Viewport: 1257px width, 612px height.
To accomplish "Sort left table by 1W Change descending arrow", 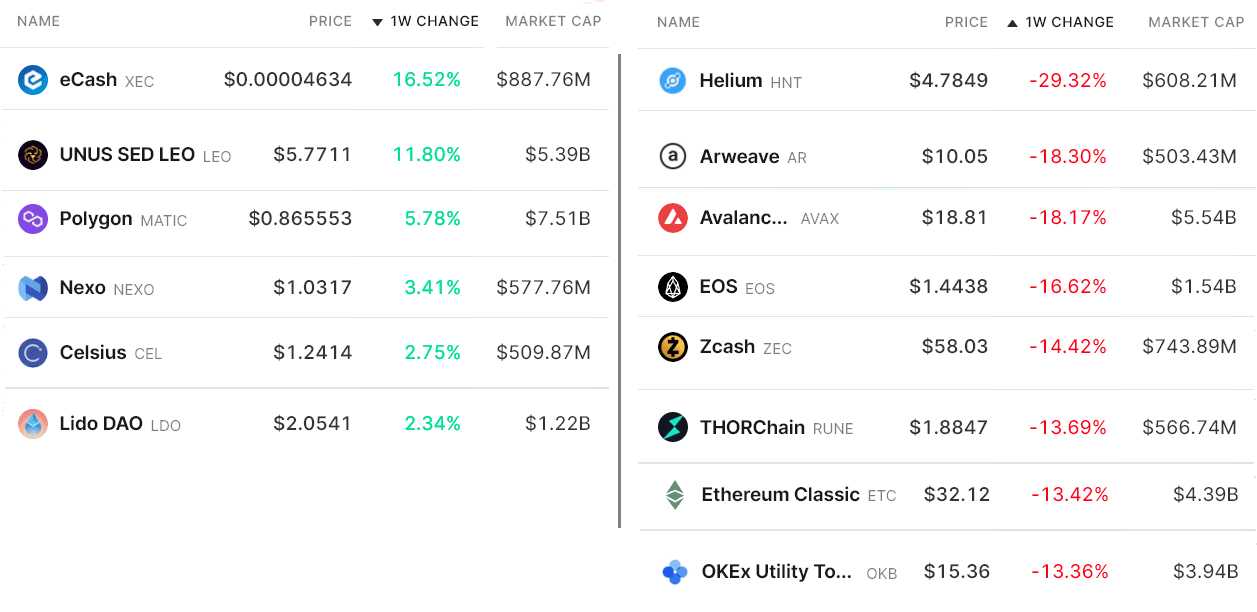I will [377, 22].
